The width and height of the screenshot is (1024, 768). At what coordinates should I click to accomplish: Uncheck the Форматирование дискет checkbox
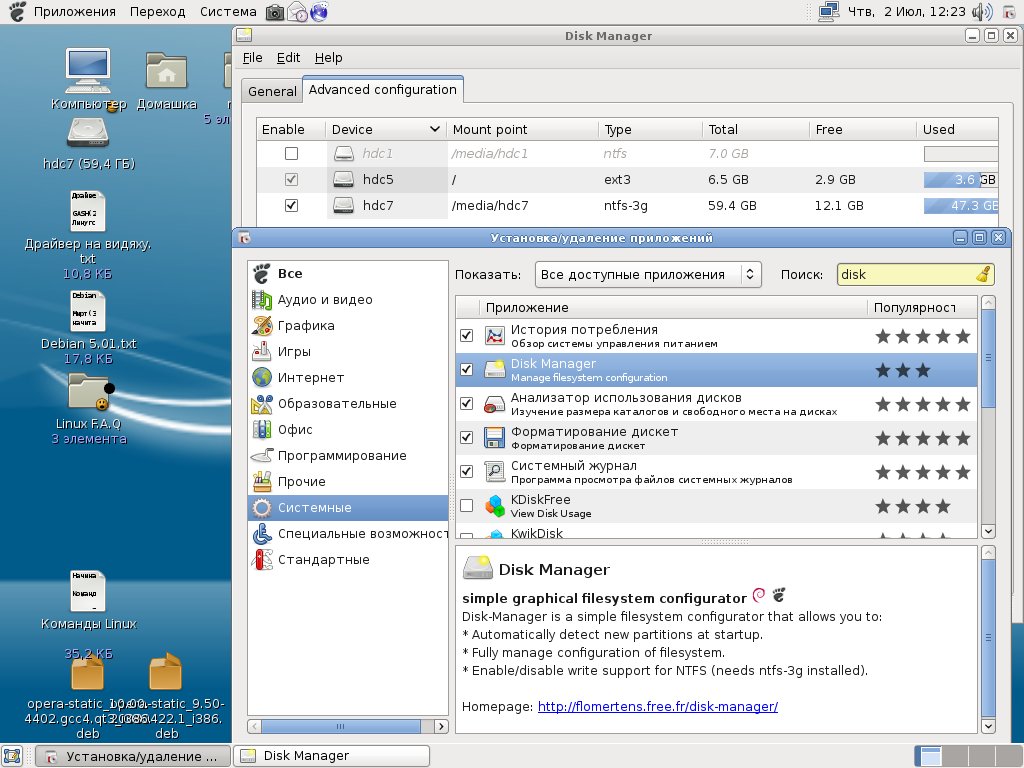point(466,438)
